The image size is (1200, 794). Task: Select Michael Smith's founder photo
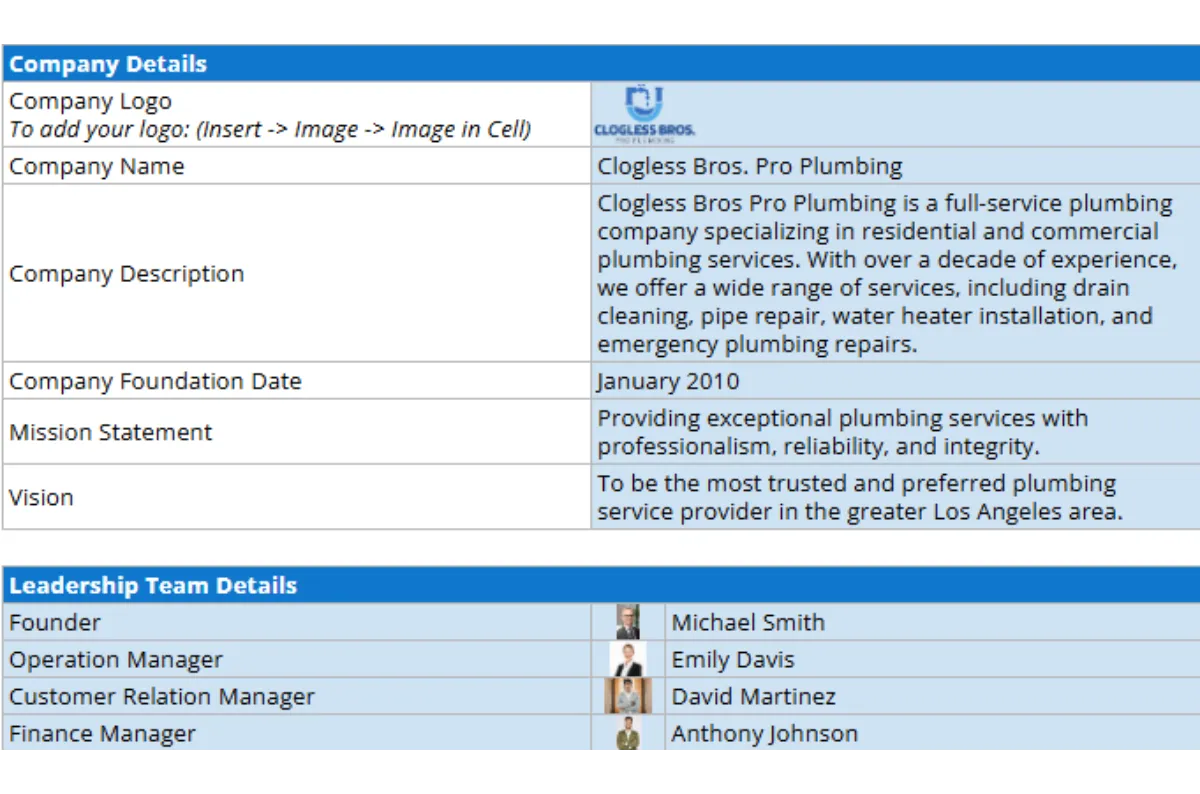coord(628,622)
